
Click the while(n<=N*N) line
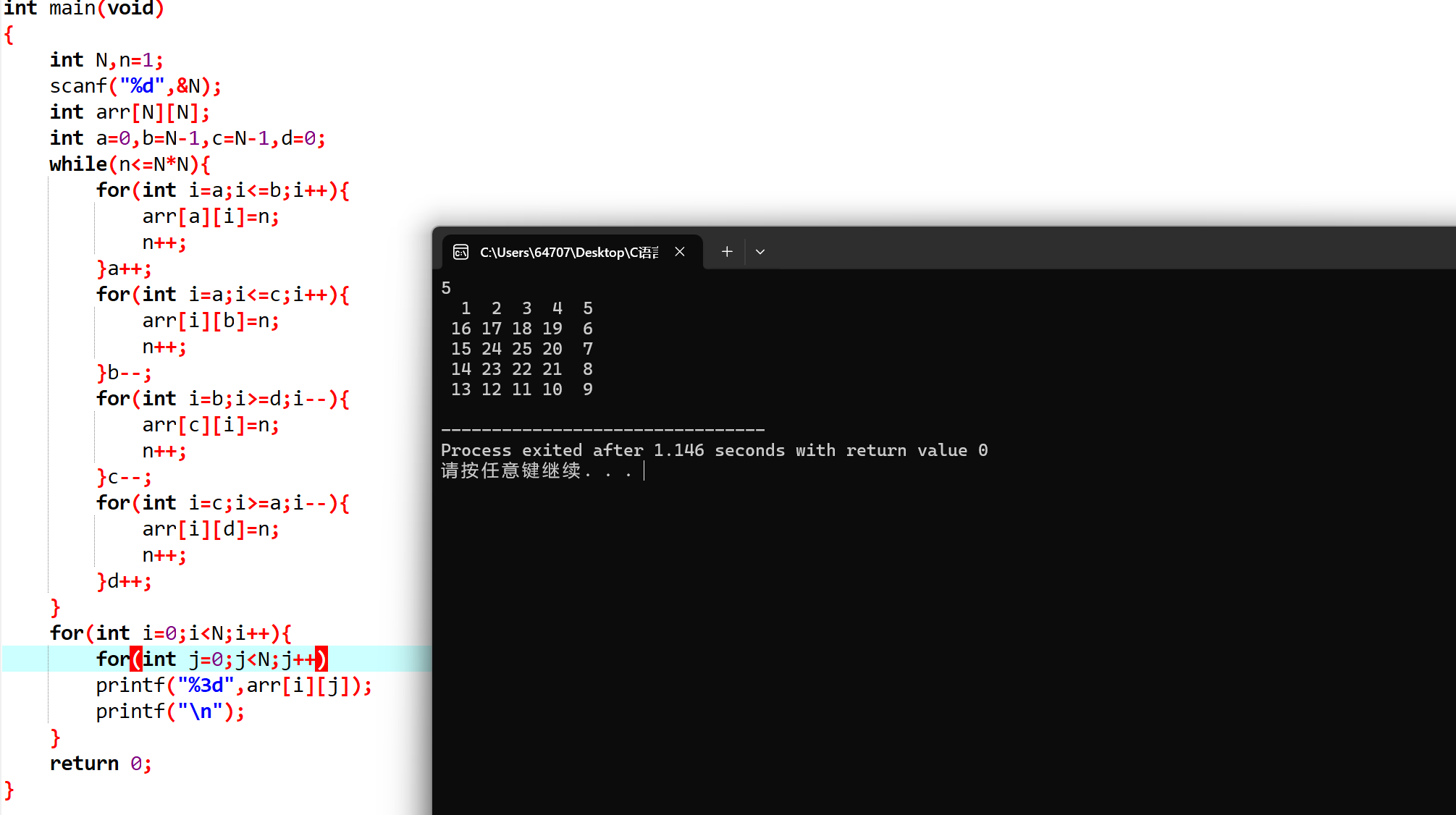point(130,164)
